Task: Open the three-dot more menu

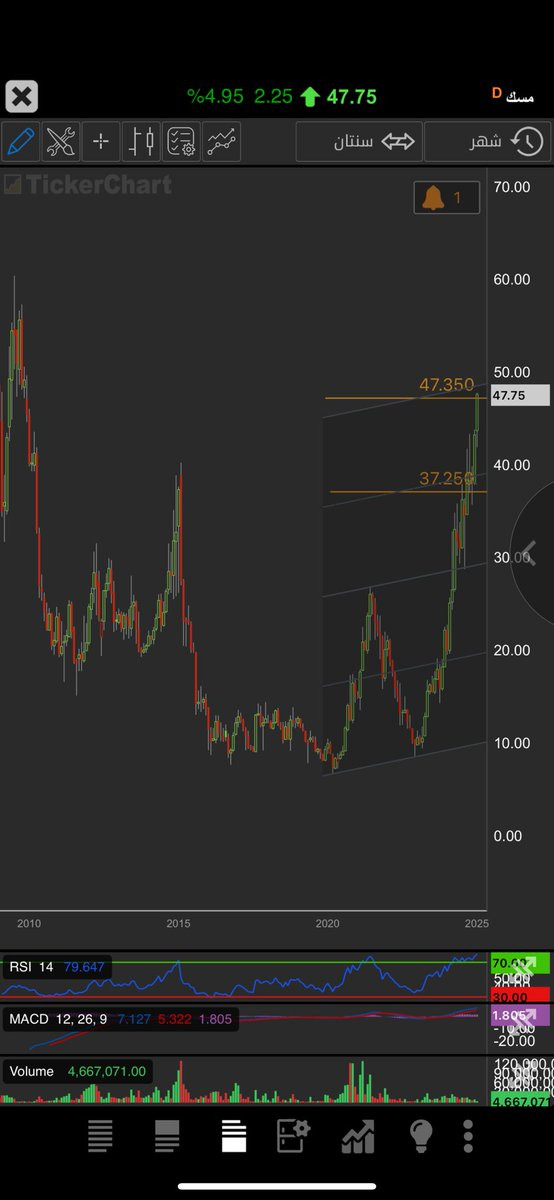Action: (468, 1136)
